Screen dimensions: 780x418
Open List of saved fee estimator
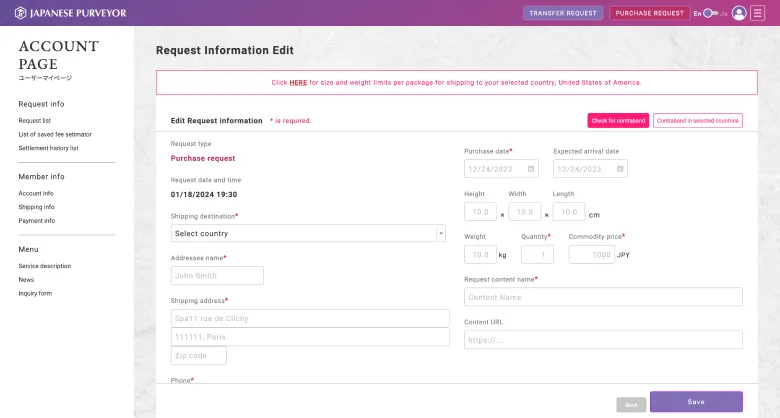point(55,134)
